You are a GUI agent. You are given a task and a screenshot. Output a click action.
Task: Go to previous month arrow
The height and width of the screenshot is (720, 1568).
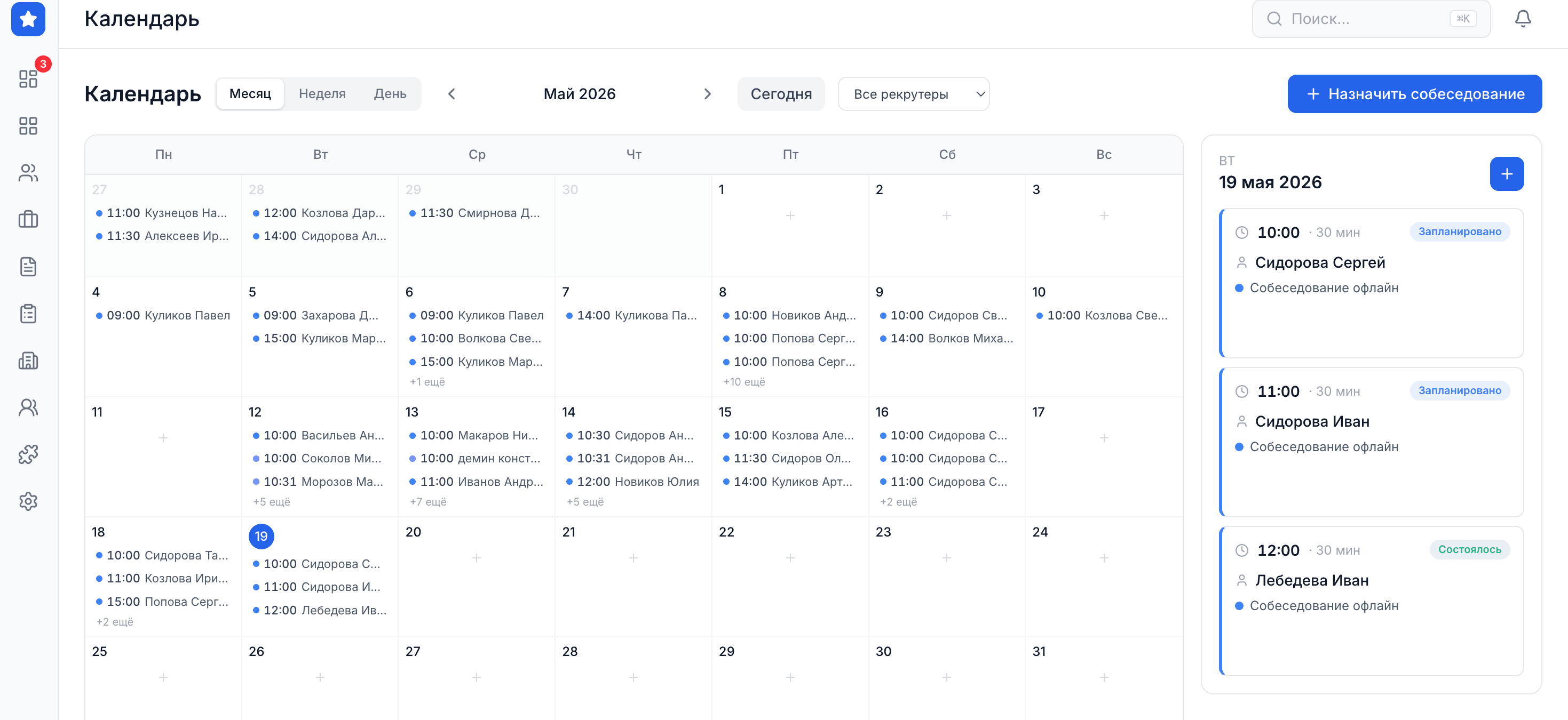click(452, 94)
